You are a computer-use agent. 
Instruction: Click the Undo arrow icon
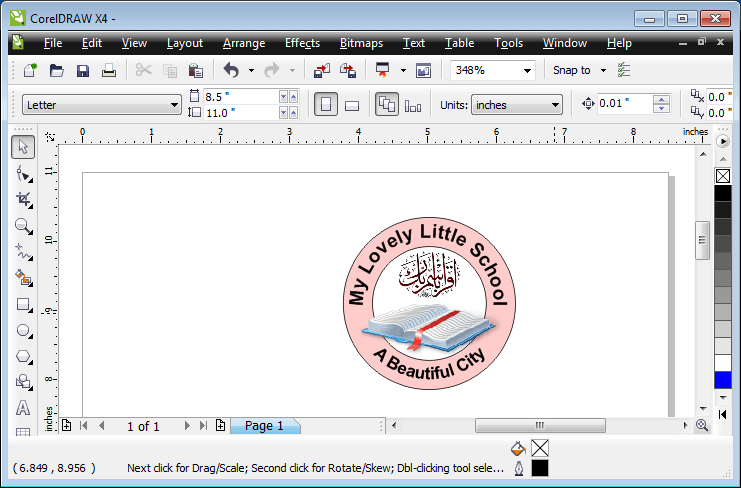pos(231,70)
